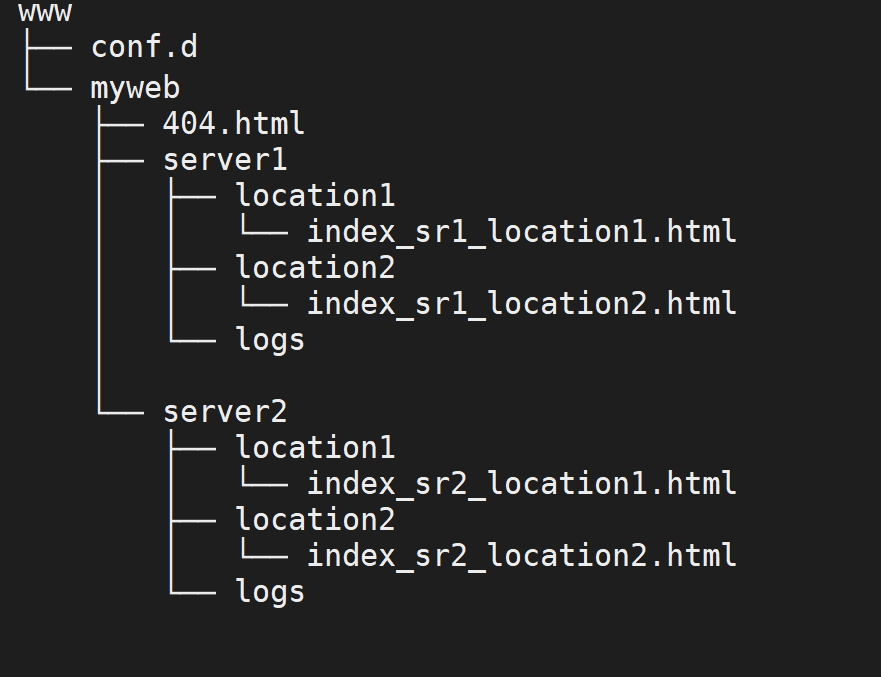This screenshot has width=881, height=677.
Task: Open index_sr2_location1.html entry
Action: coord(522,484)
